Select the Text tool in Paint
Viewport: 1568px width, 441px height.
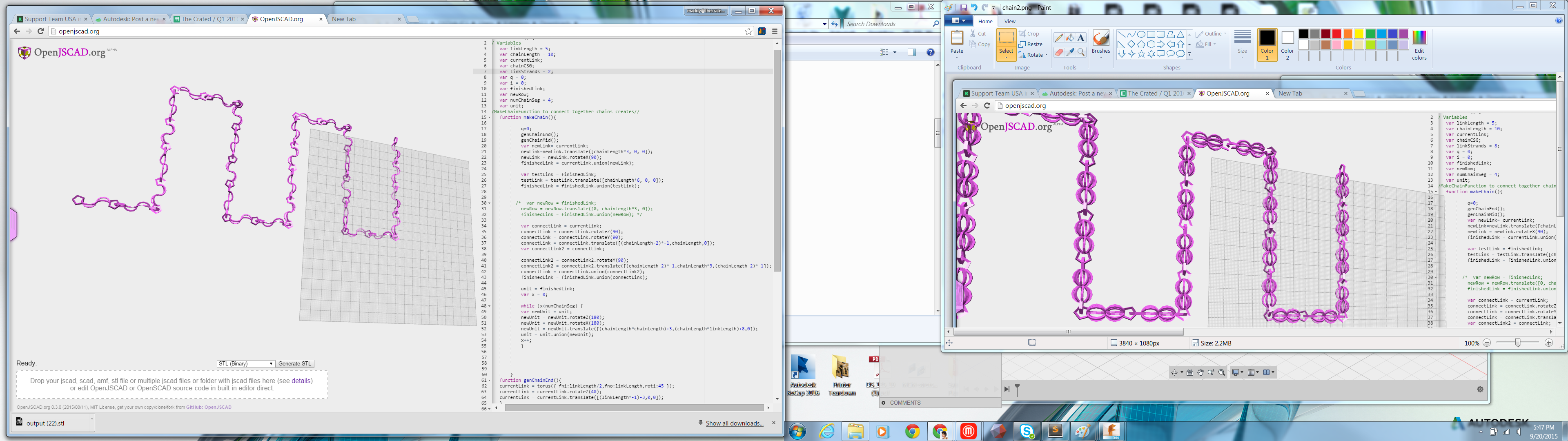(1081, 38)
